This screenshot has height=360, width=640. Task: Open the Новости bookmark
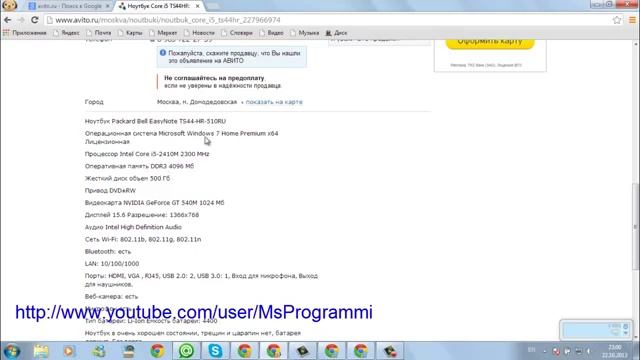tap(199, 33)
